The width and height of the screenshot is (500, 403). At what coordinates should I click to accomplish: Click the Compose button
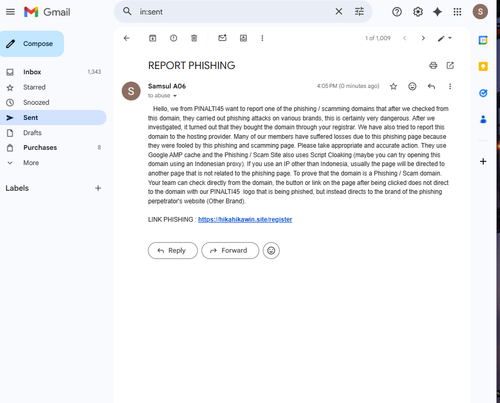32,44
